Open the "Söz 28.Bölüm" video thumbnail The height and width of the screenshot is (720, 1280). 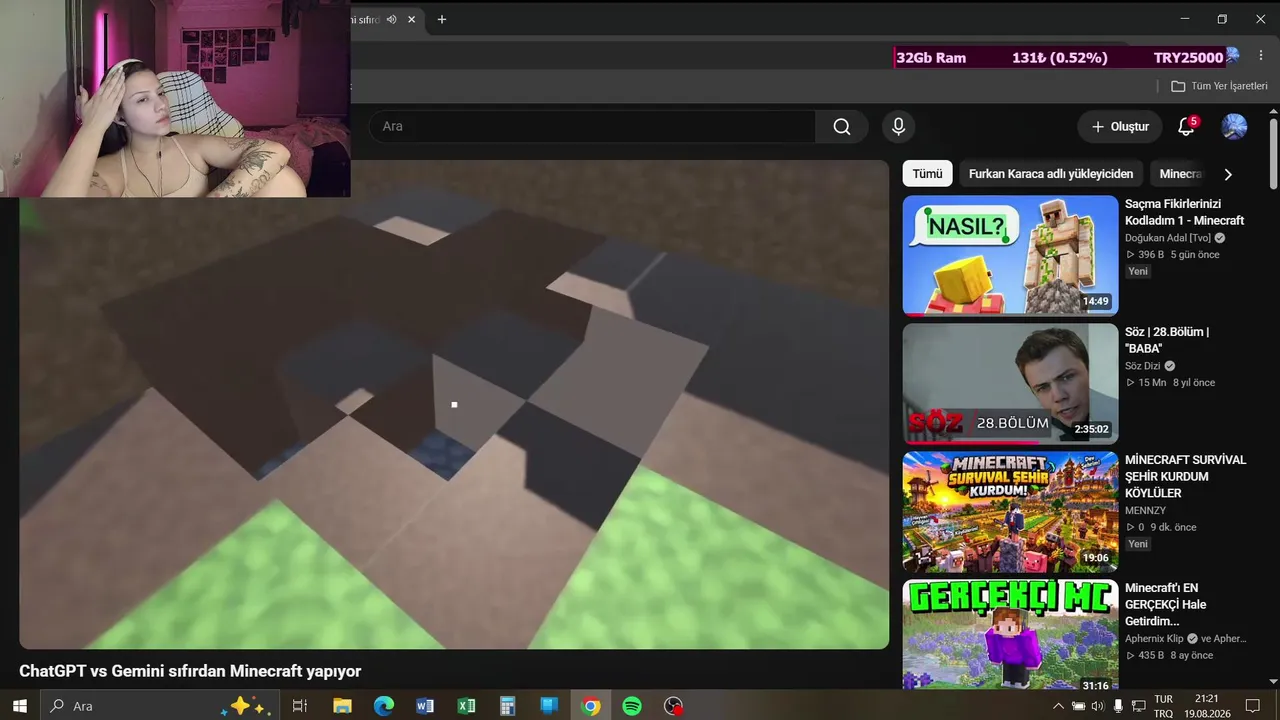pos(1010,383)
